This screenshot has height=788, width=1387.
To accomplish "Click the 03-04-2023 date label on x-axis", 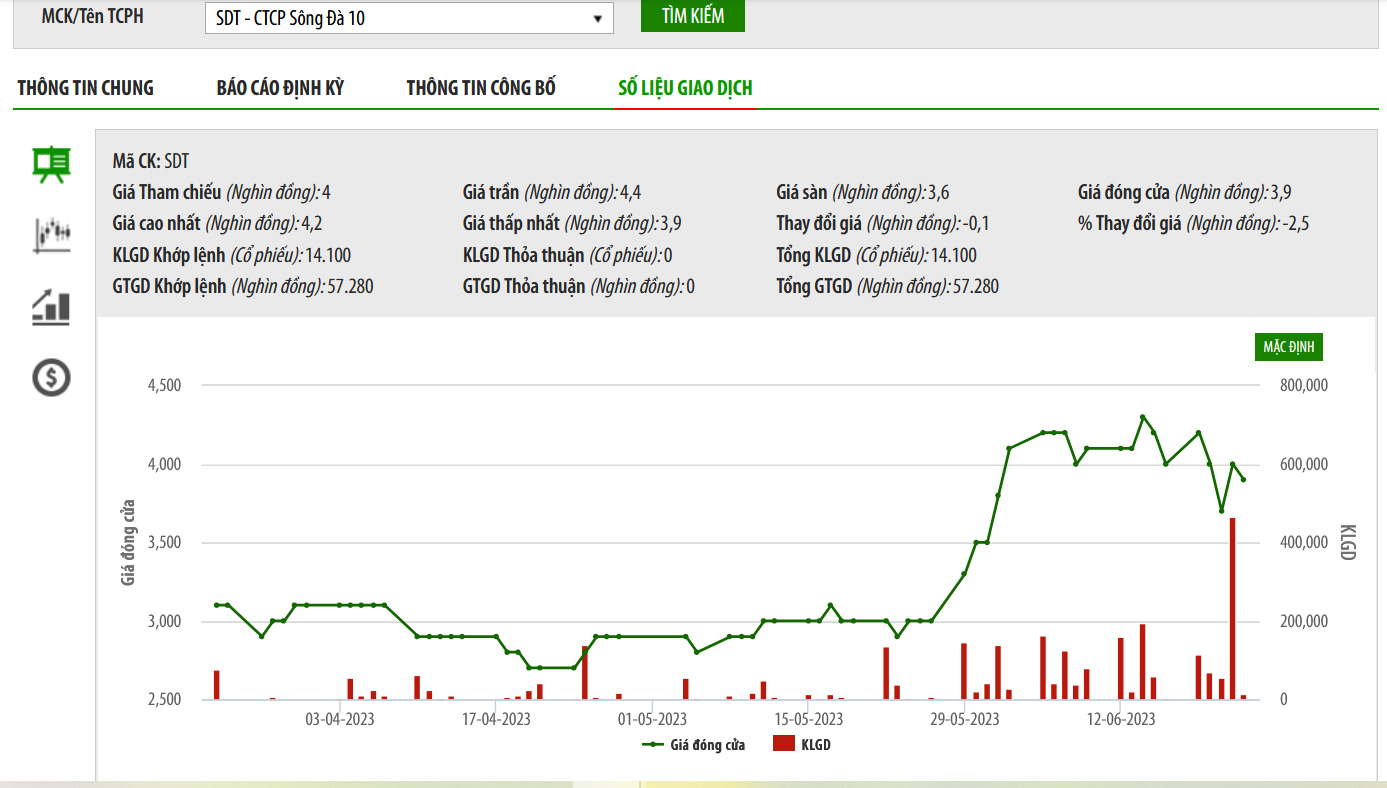I will pos(340,720).
